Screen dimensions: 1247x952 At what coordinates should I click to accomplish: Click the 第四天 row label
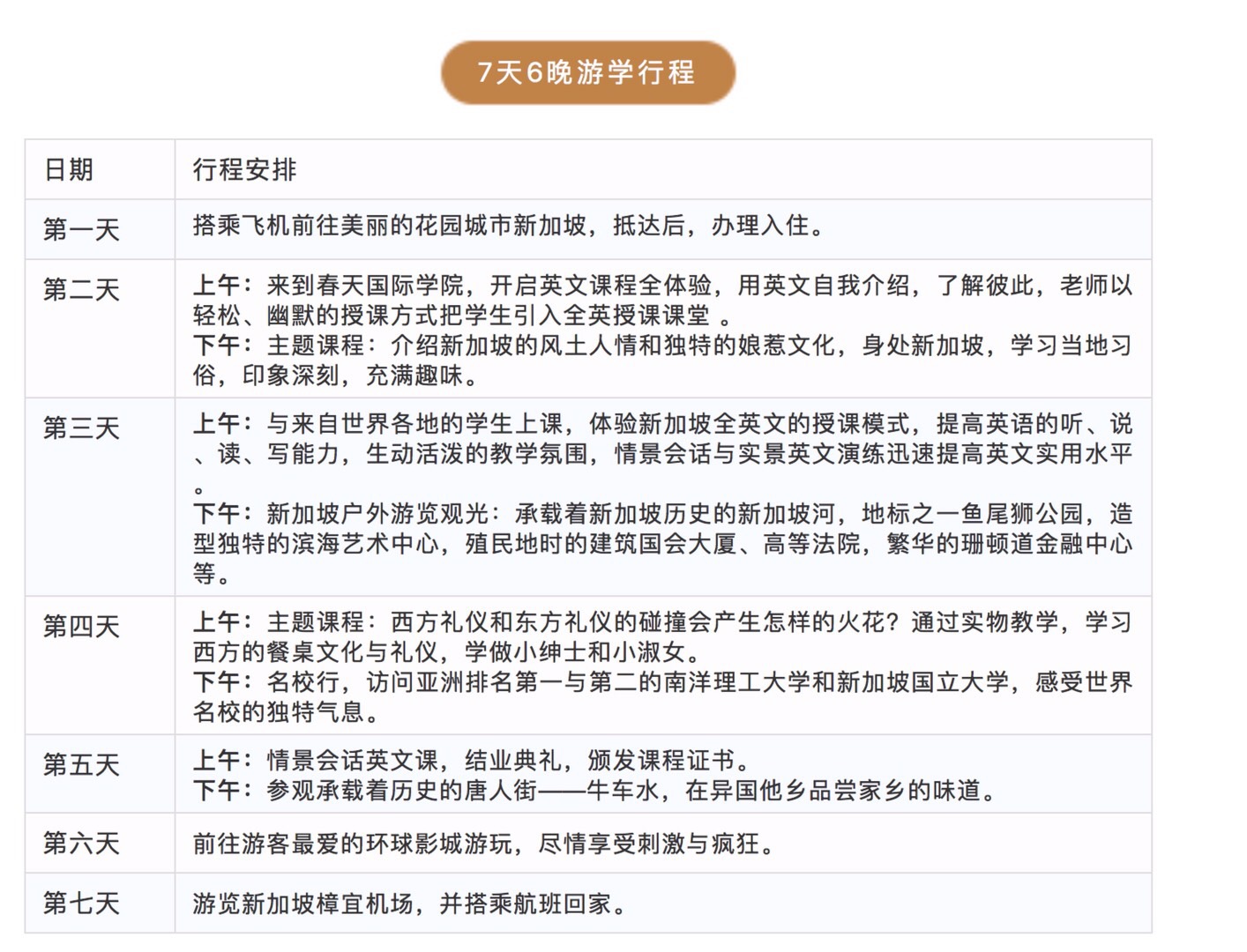click(81, 627)
